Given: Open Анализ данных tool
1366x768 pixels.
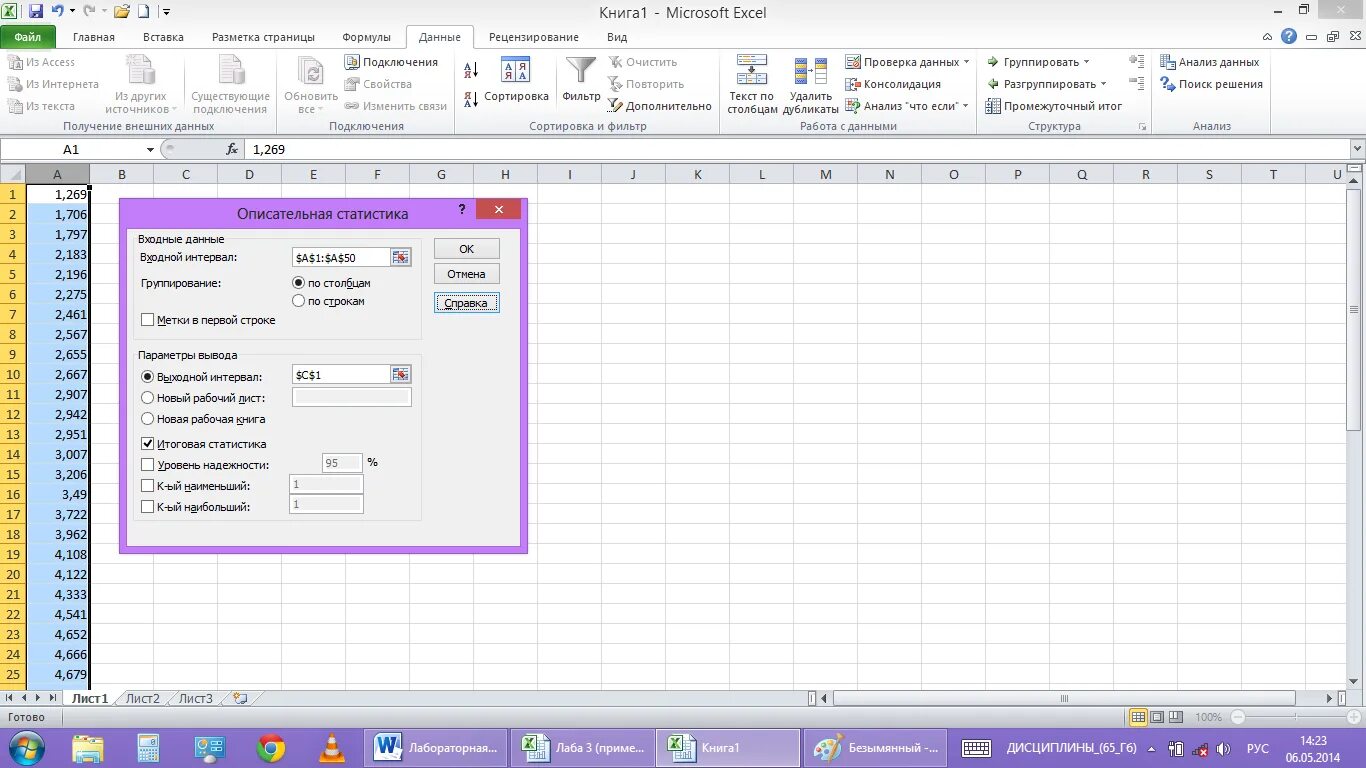Looking at the screenshot, I should point(1210,62).
